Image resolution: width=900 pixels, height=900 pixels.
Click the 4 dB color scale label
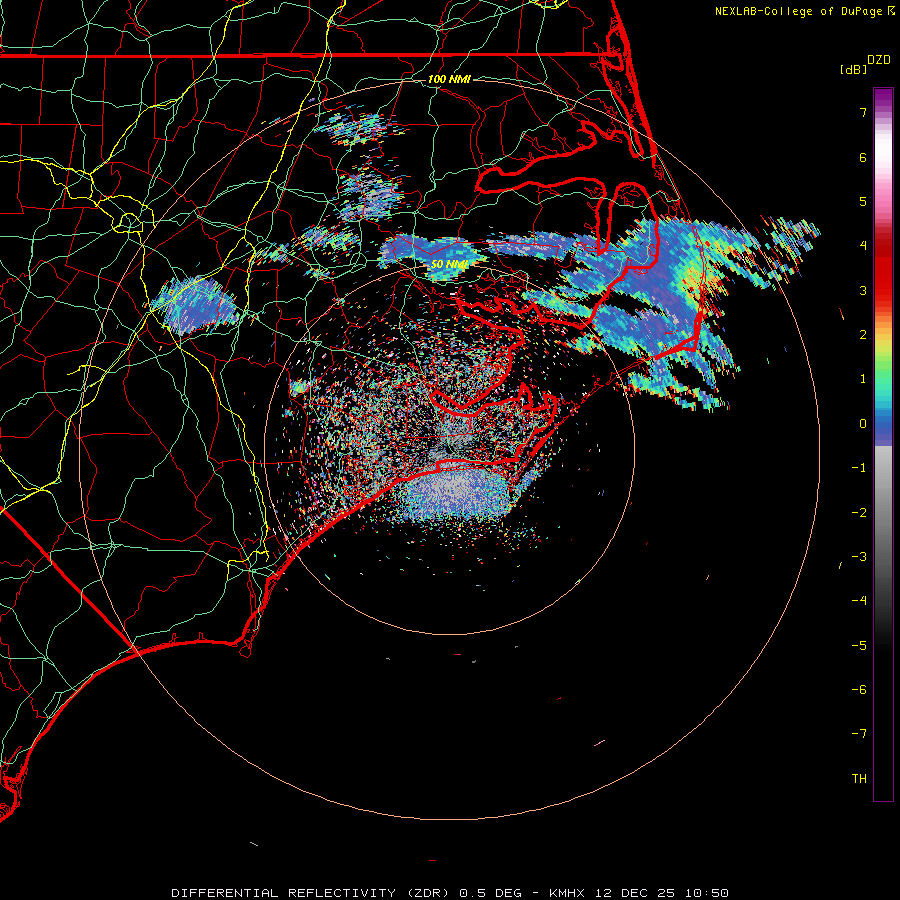(x=863, y=246)
